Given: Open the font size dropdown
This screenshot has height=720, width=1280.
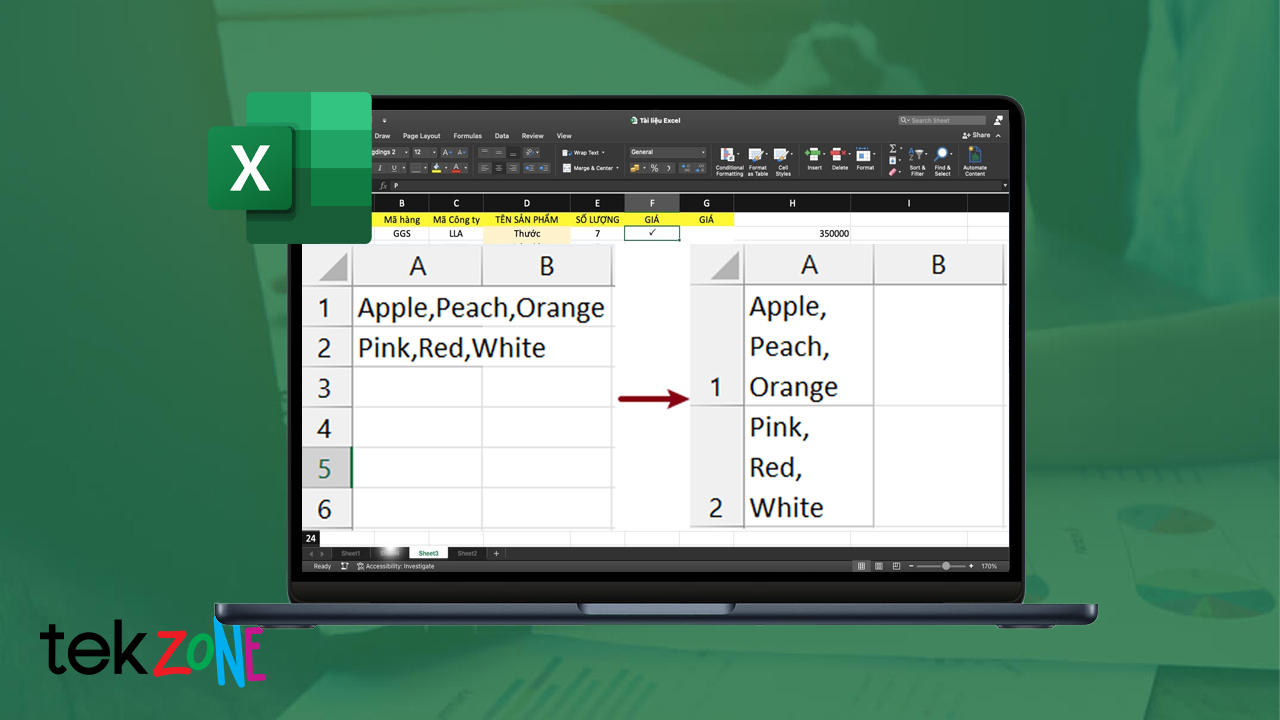Looking at the screenshot, I should [x=434, y=152].
